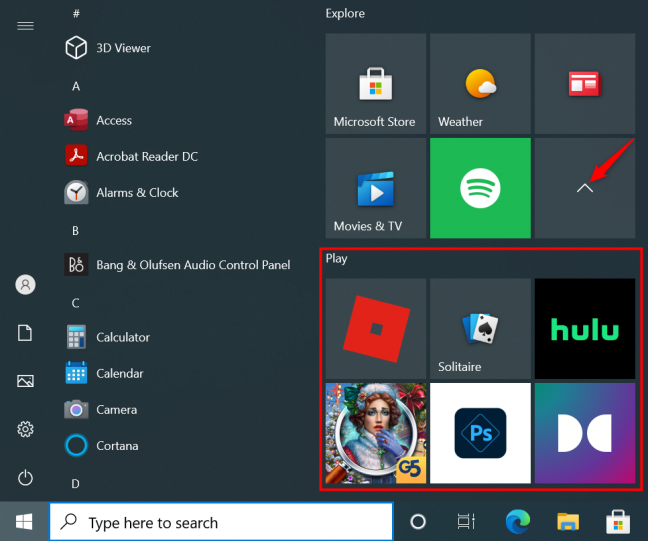Click the Type here to search box
This screenshot has height=541, width=648.
tap(222, 522)
